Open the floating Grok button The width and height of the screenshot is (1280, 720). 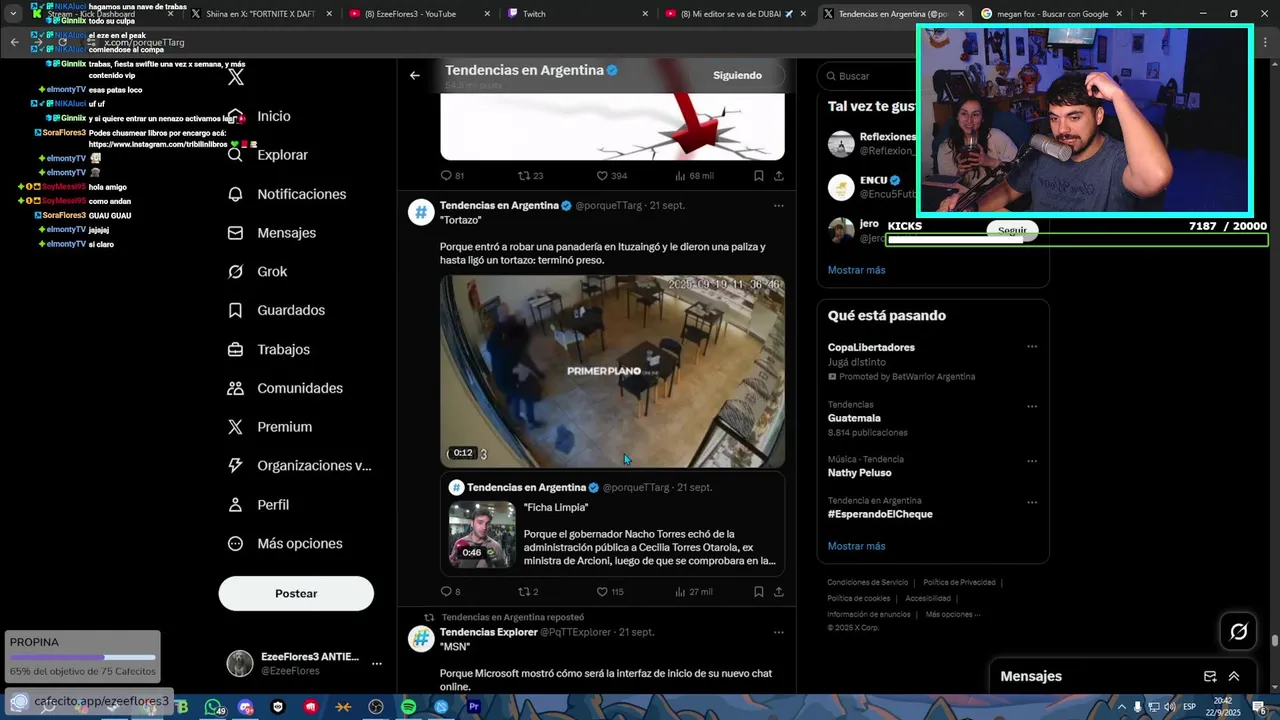[1238, 631]
